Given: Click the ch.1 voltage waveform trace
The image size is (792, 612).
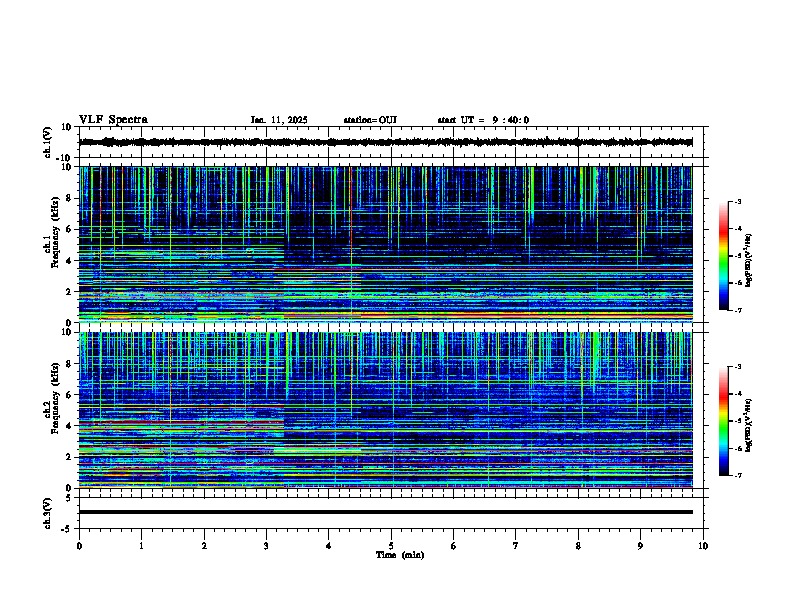Looking at the screenshot, I should [x=386, y=142].
